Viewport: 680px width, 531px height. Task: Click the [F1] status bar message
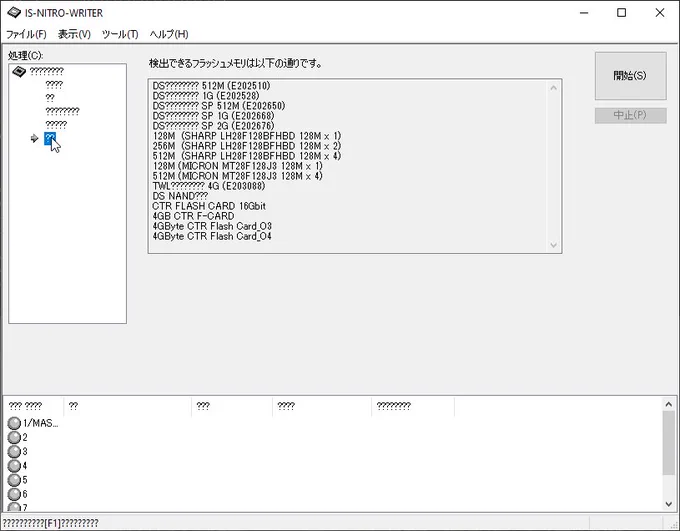coord(51,523)
